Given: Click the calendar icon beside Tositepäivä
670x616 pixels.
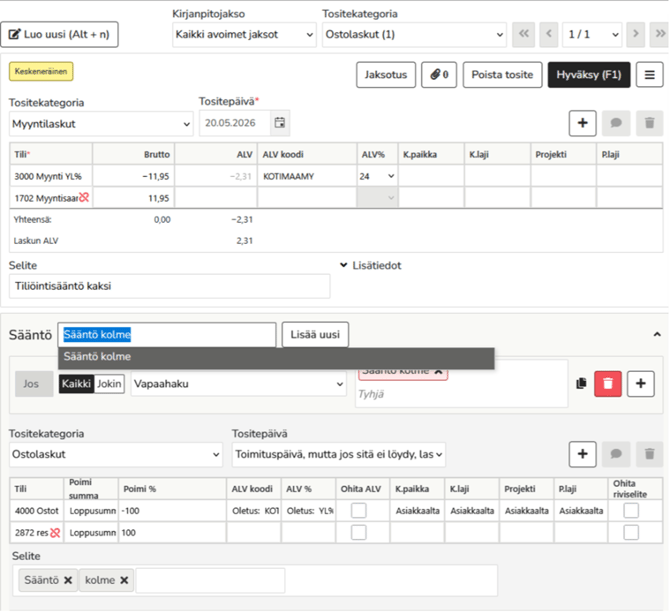Looking at the screenshot, I should pos(280,123).
